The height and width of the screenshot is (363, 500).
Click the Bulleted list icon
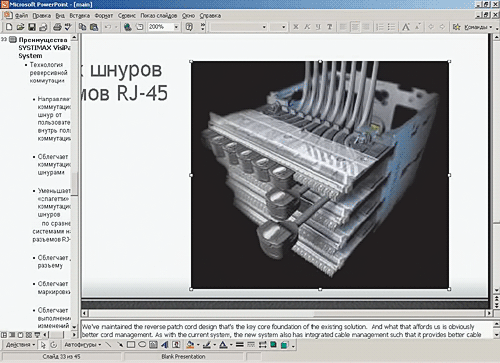pos(391,27)
